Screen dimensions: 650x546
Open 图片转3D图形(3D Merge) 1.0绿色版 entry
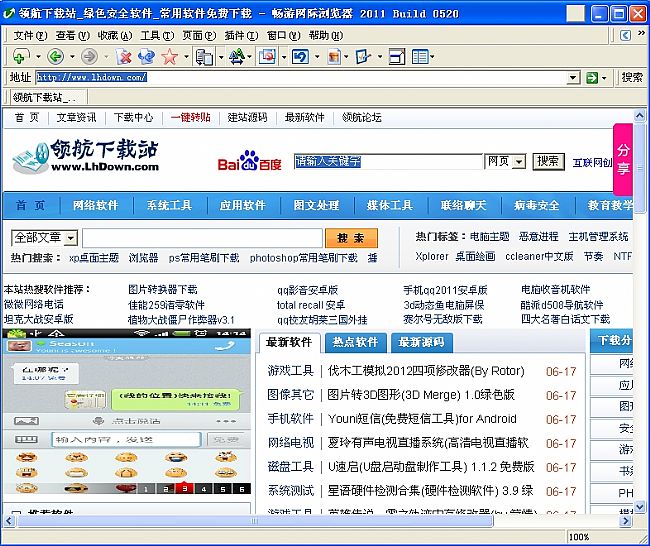[421, 394]
